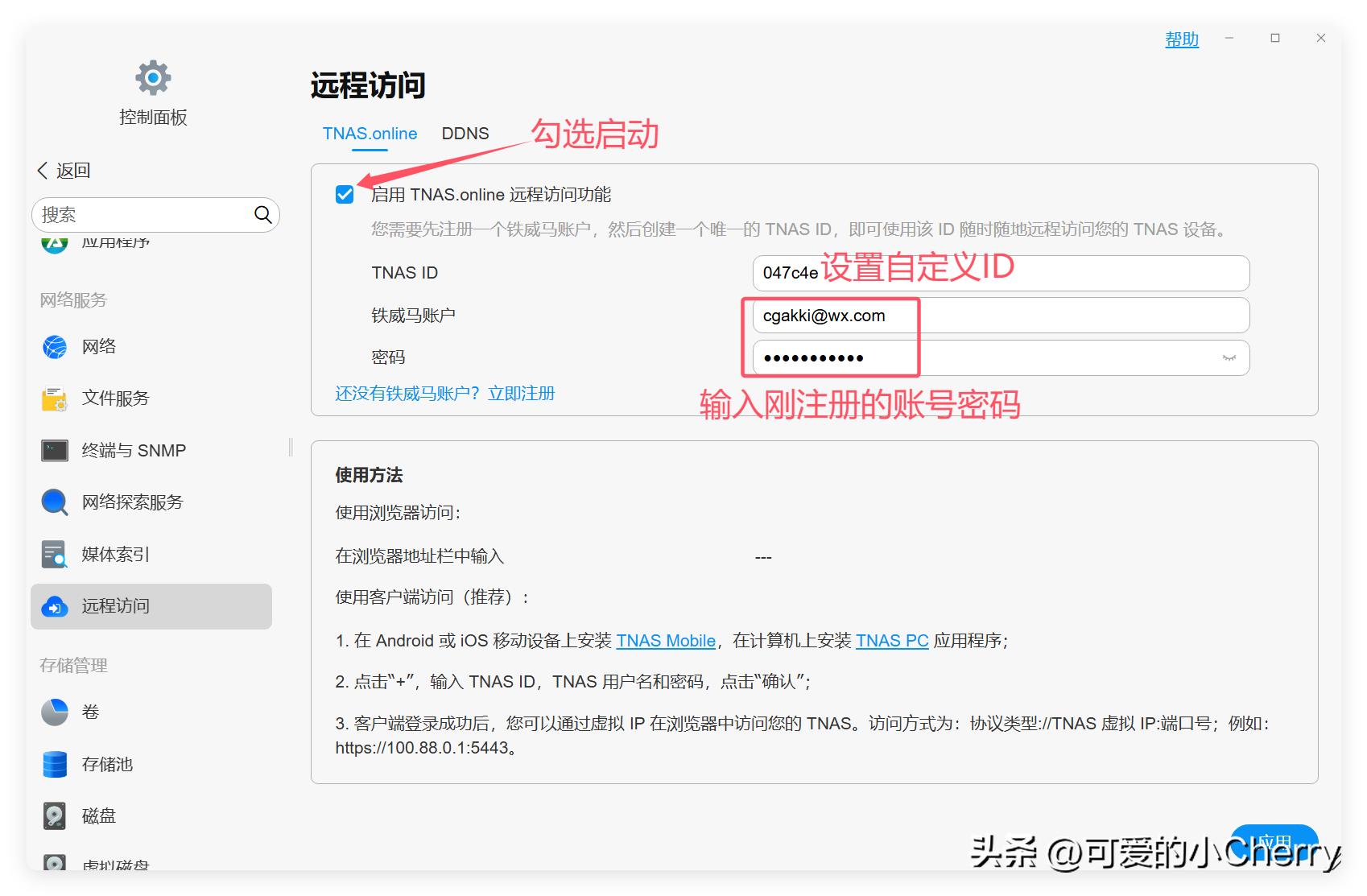1367x896 pixels.
Task: Open the TNAS Mobile download link
Action: pyautogui.click(x=666, y=641)
